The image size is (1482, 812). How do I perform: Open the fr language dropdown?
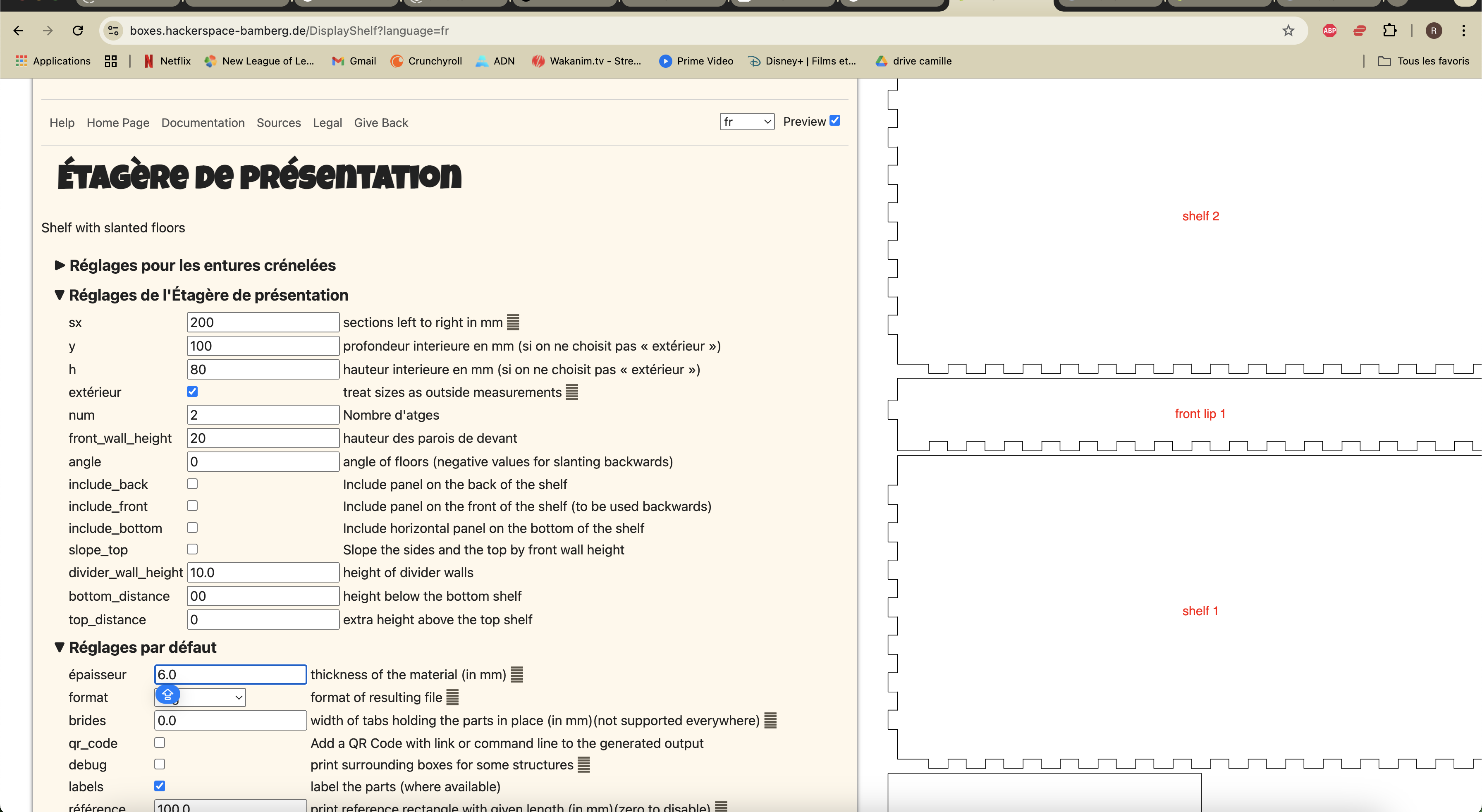click(746, 122)
